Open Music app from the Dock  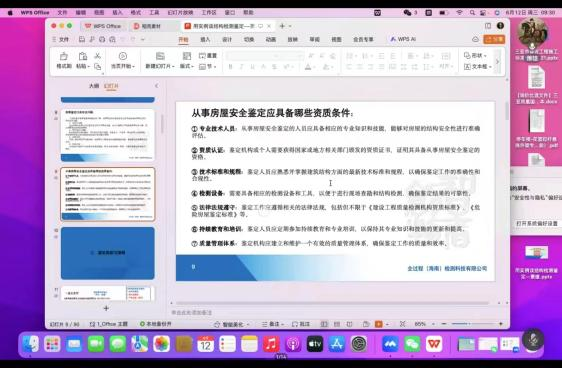pyautogui.click(x=271, y=344)
